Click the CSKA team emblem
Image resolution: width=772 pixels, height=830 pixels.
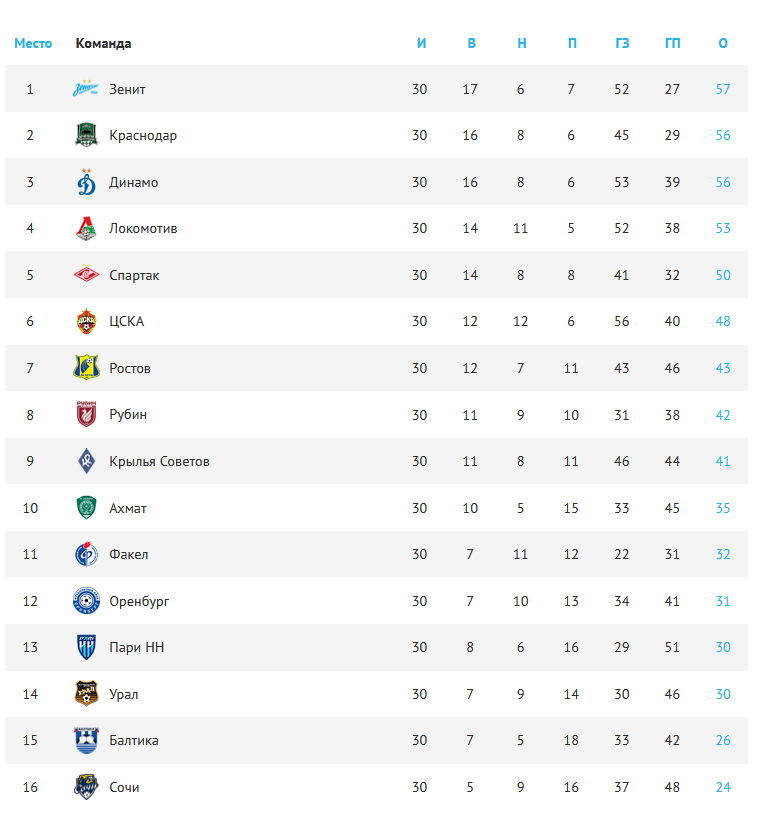(86, 322)
